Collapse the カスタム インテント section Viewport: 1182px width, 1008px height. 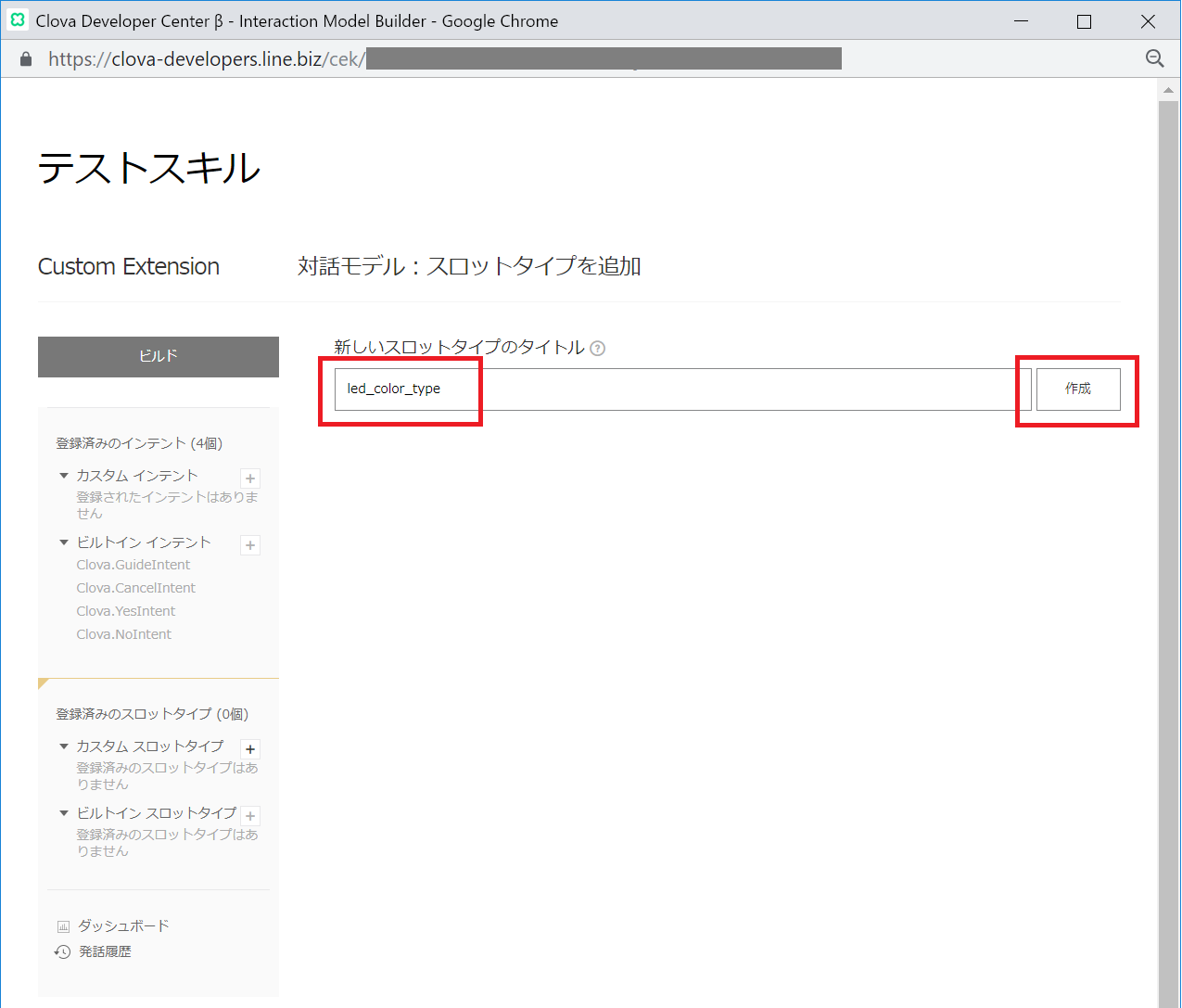64,476
